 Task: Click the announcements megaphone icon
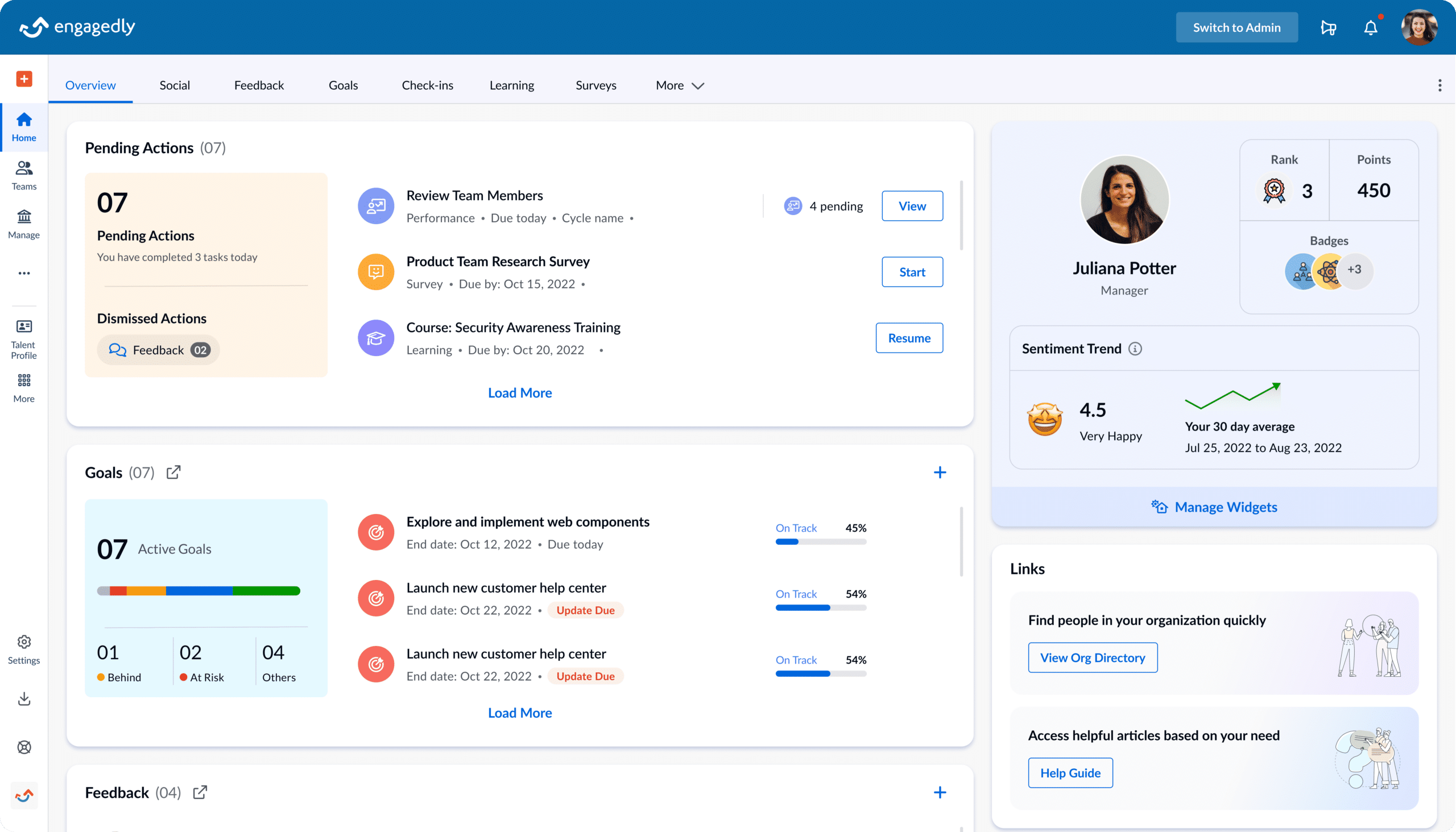[x=1328, y=27]
